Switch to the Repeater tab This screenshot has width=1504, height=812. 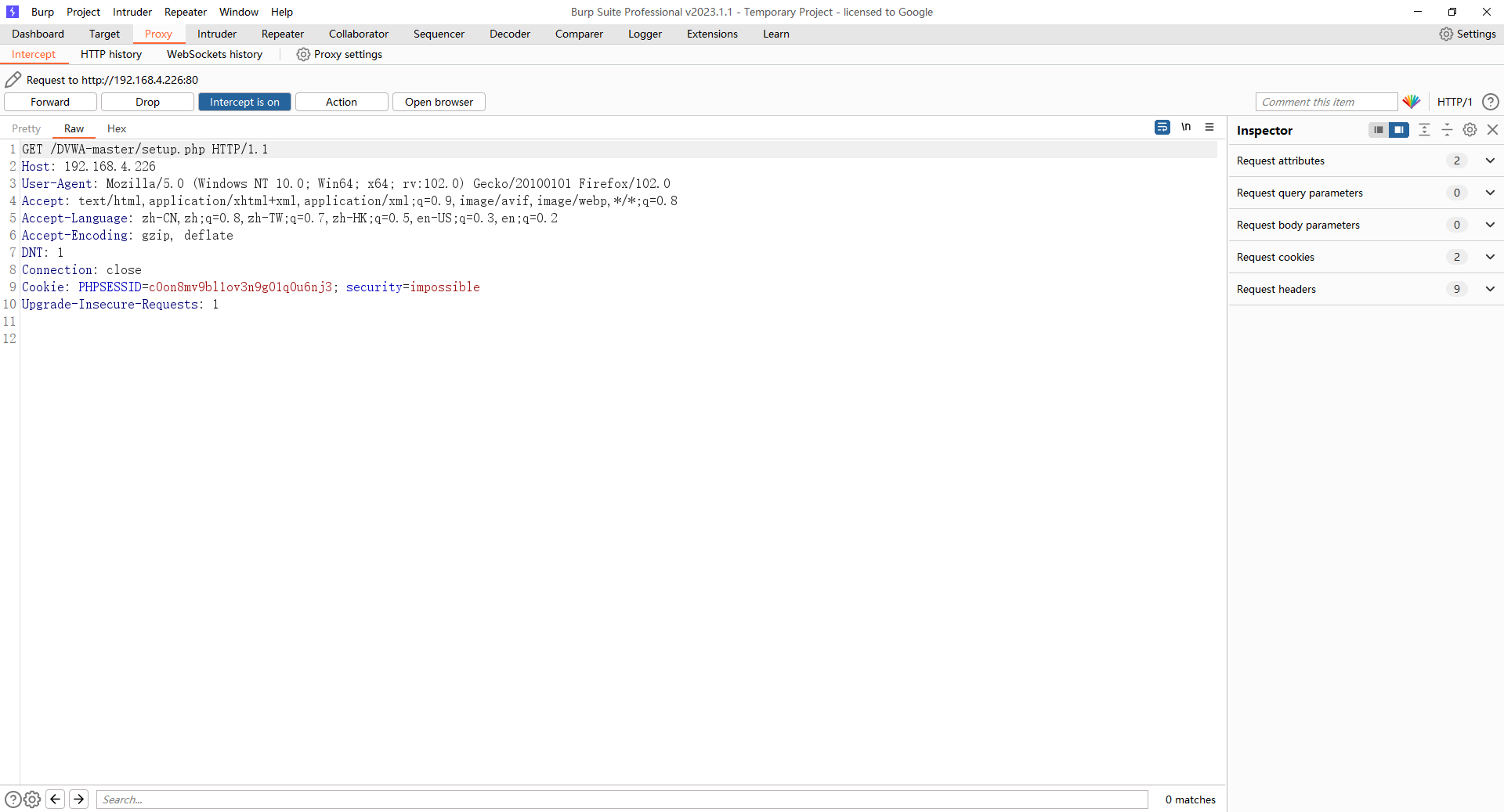[x=283, y=34]
